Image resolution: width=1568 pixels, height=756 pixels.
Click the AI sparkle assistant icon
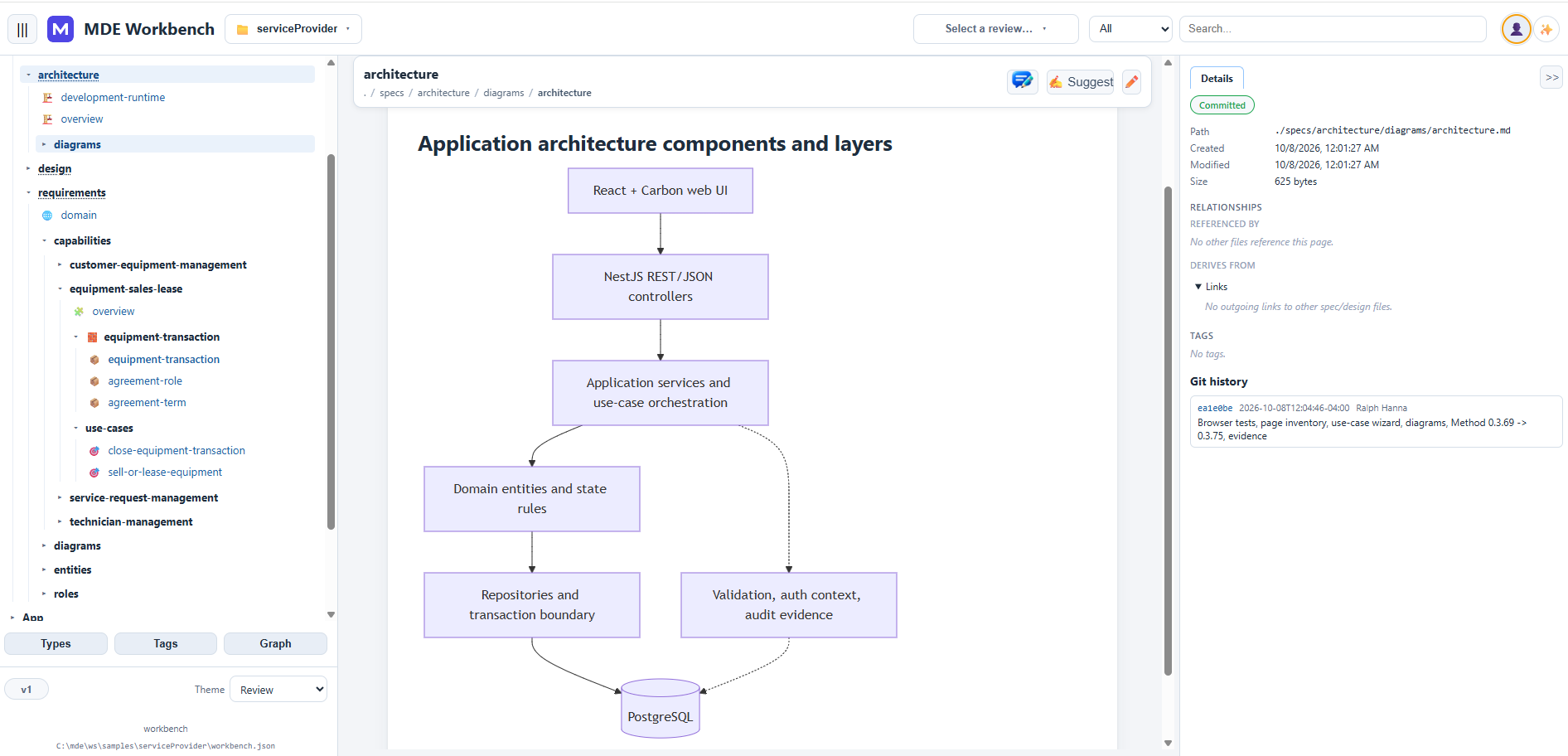[1546, 29]
